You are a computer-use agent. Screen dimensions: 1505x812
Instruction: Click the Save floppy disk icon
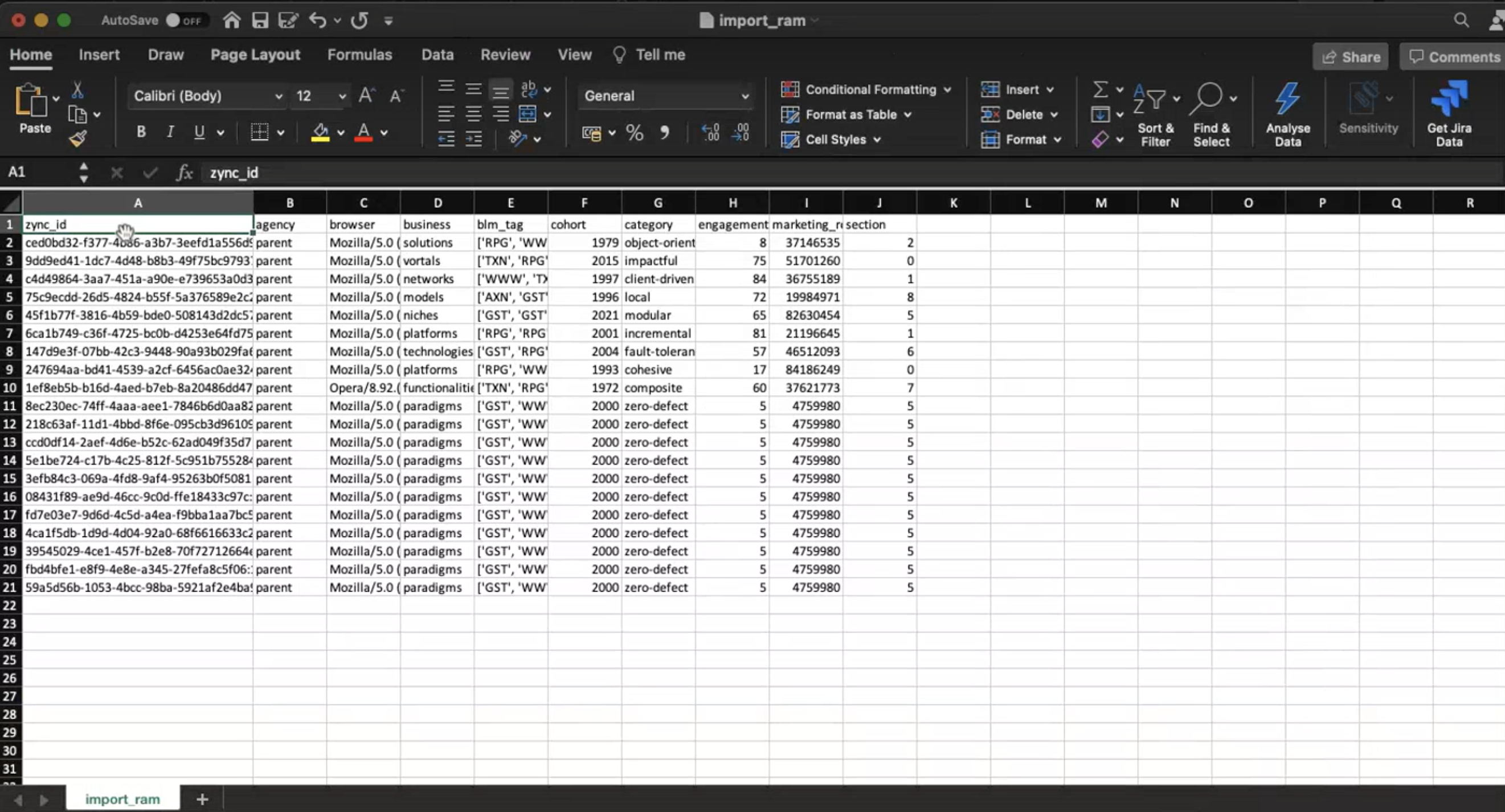coord(260,20)
